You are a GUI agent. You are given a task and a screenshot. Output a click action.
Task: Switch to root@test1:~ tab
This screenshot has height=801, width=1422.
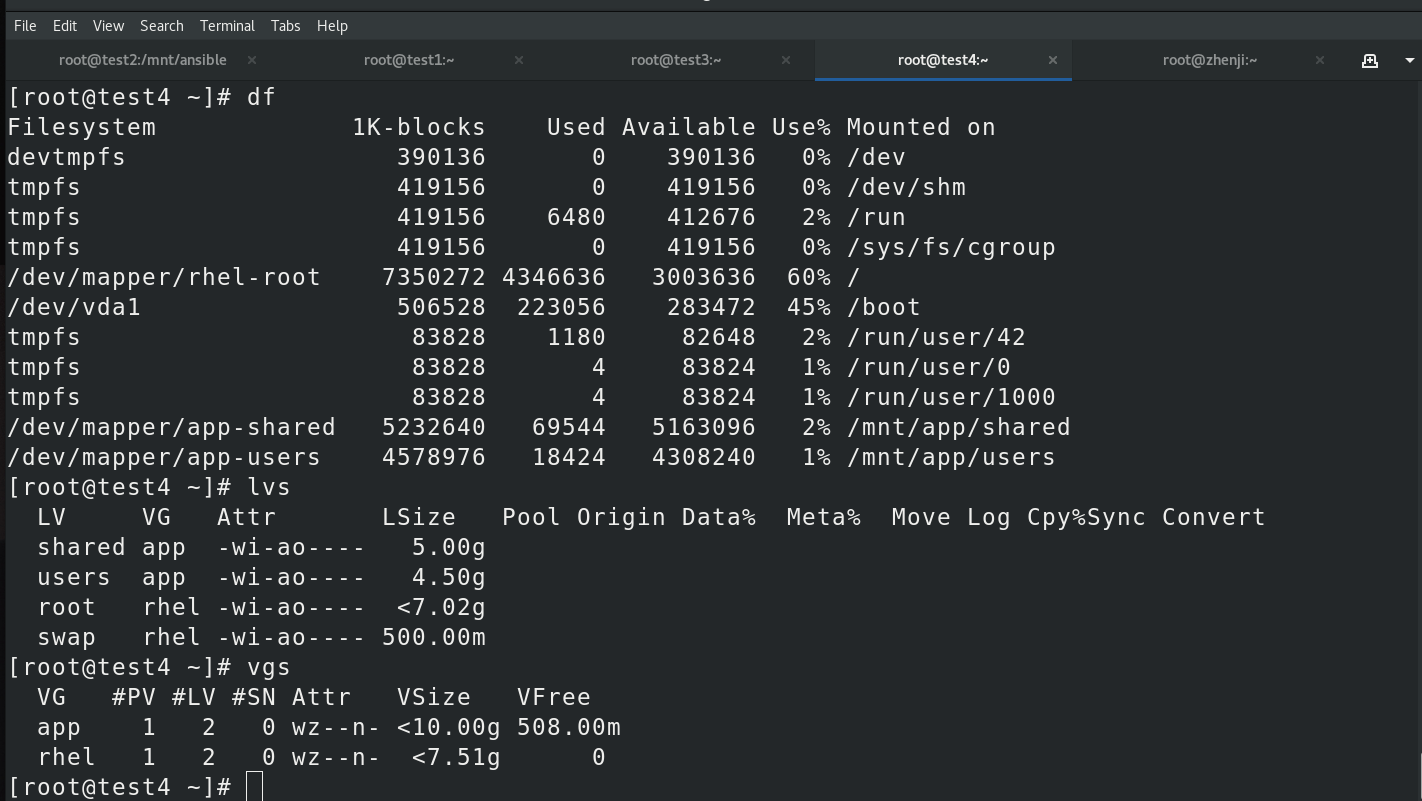(409, 60)
